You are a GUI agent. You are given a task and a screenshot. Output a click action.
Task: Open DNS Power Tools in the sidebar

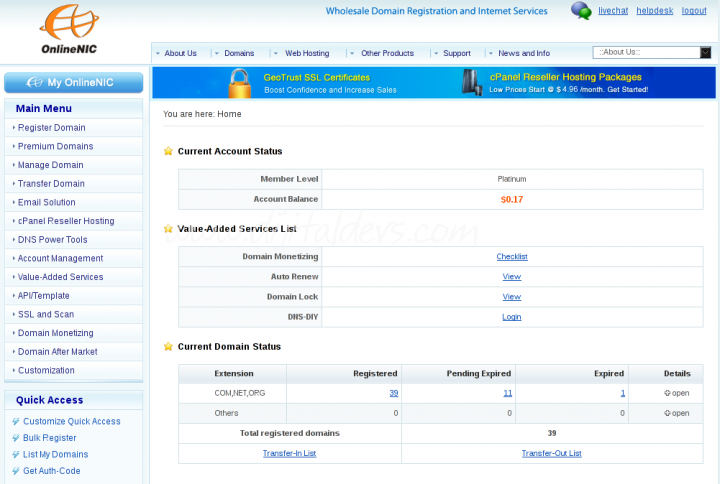52,240
